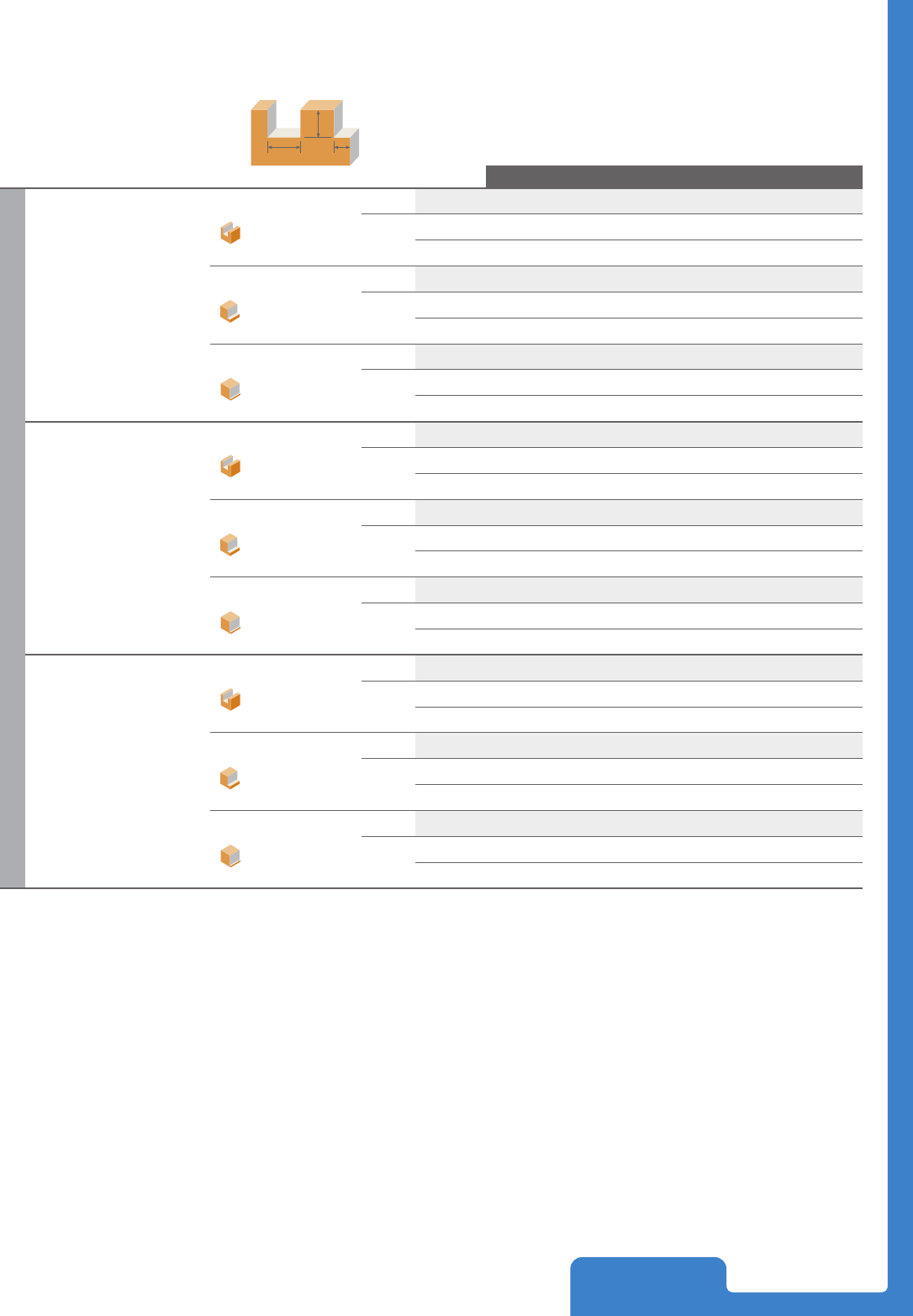Select the shallow-step cube icon in bottom section
Image resolution: width=913 pixels, height=1316 pixels.
pyautogui.click(x=230, y=856)
